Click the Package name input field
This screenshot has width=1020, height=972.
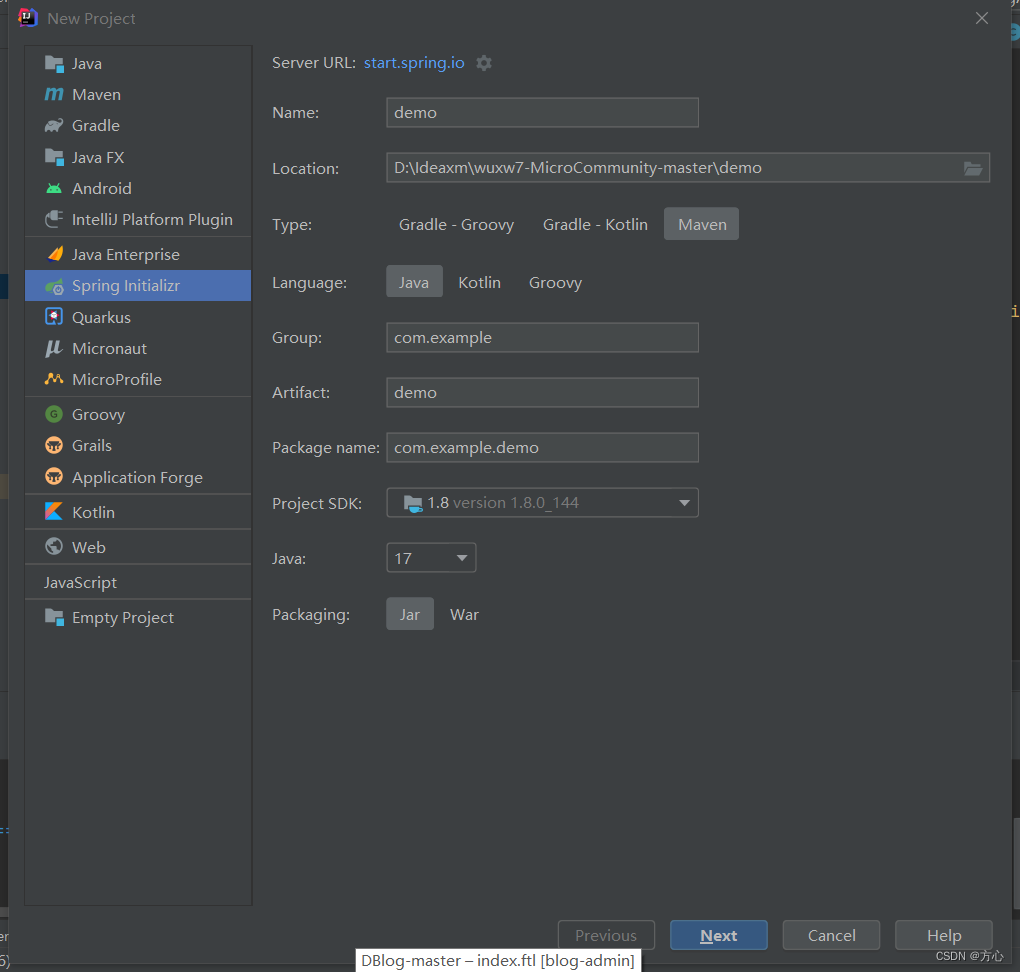point(543,448)
